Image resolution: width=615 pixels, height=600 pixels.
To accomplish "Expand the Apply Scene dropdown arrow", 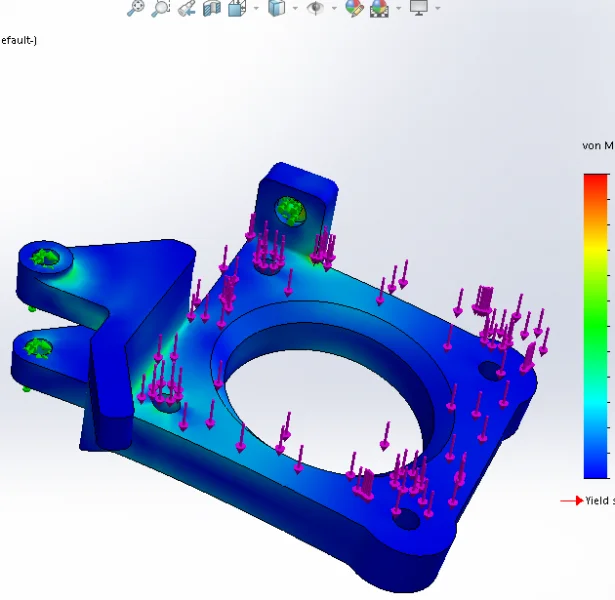I will point(398,8).
